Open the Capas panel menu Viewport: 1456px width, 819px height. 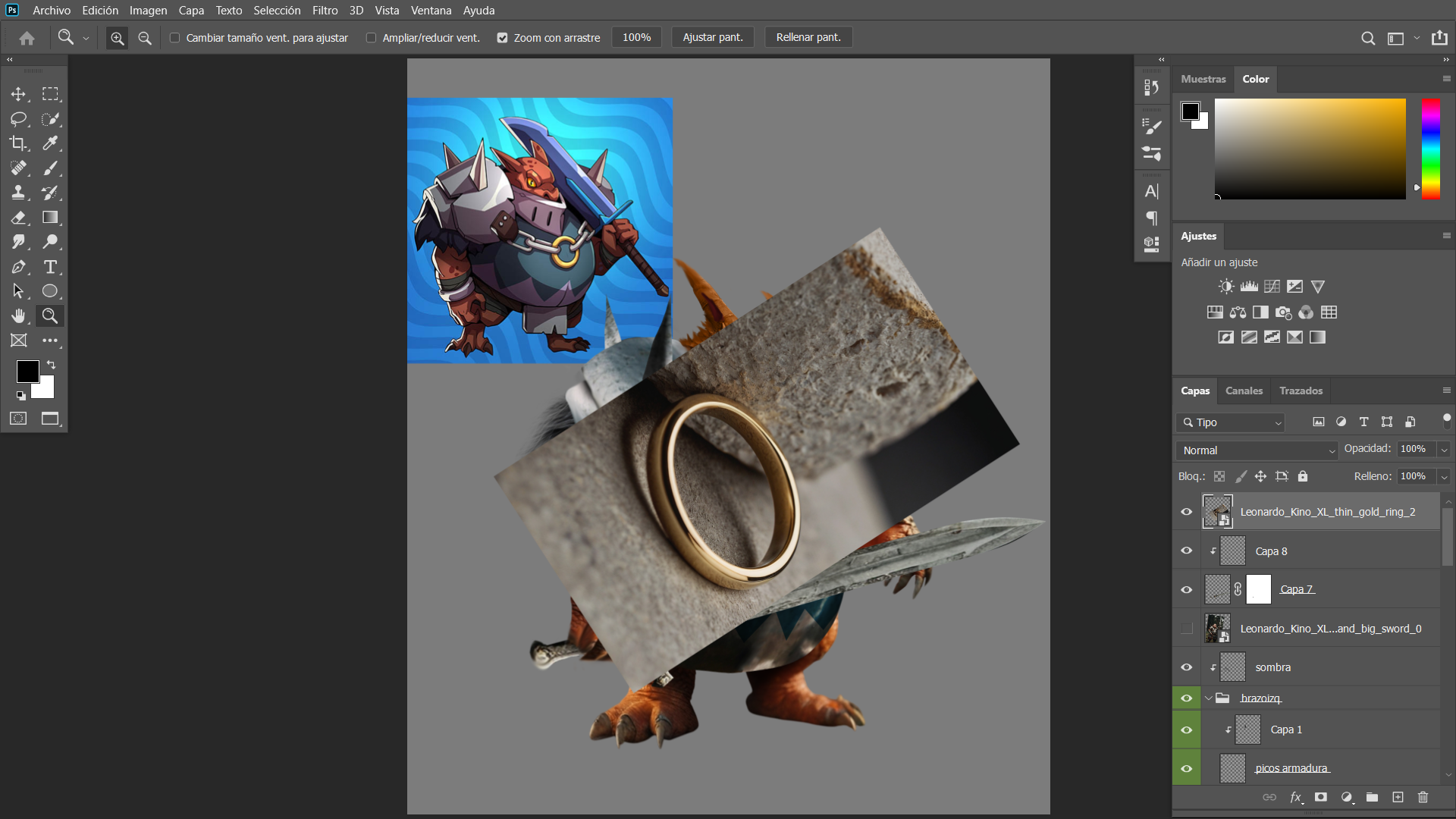(x=1446, y=391)
